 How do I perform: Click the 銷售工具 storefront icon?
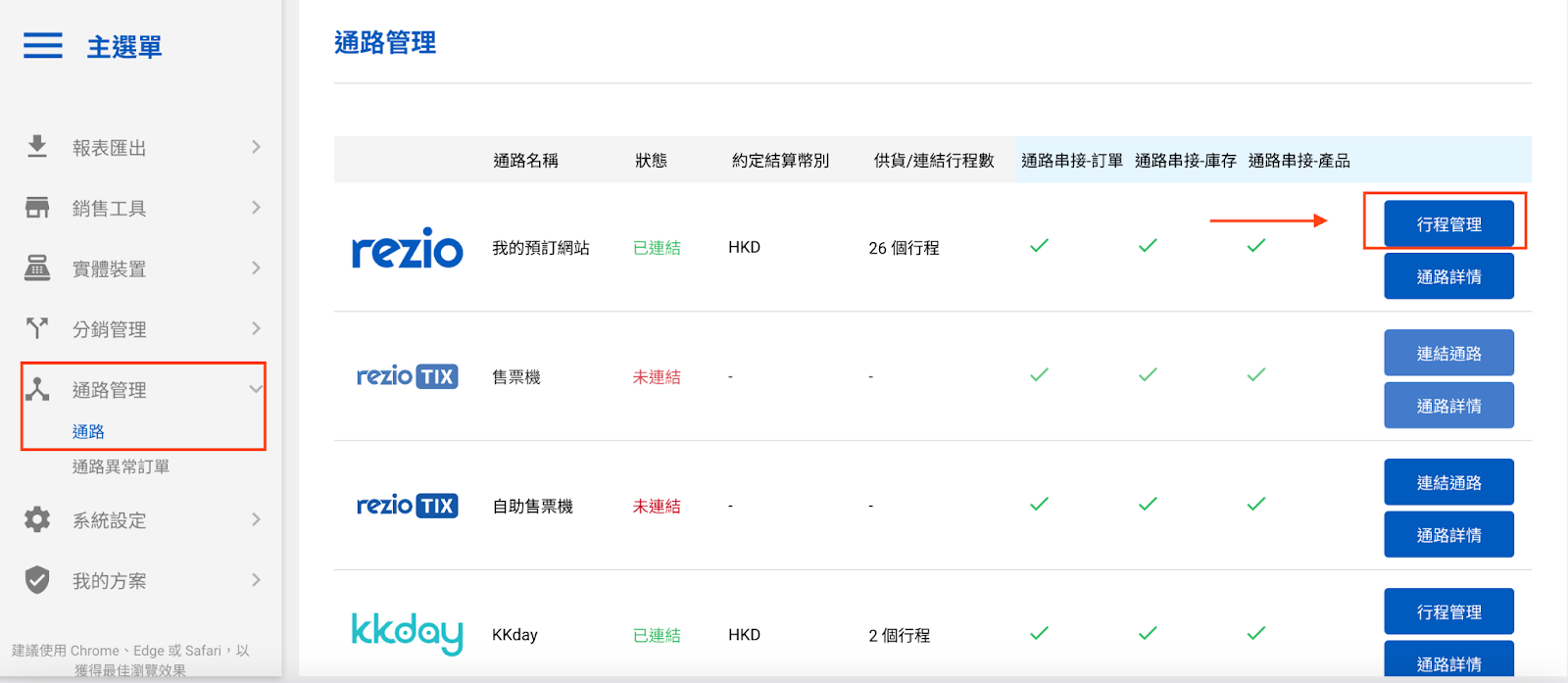click(x=37, y=208)
